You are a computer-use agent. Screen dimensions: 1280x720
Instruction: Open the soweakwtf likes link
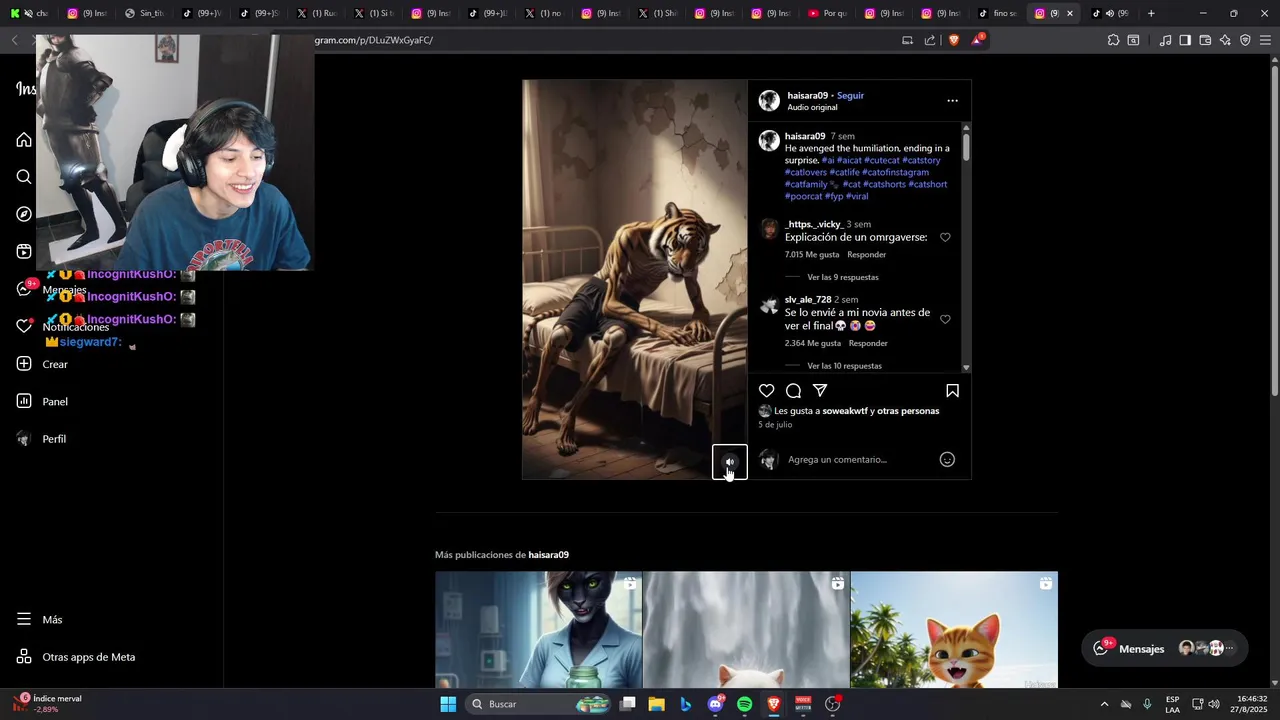click(x=845, y=411)
